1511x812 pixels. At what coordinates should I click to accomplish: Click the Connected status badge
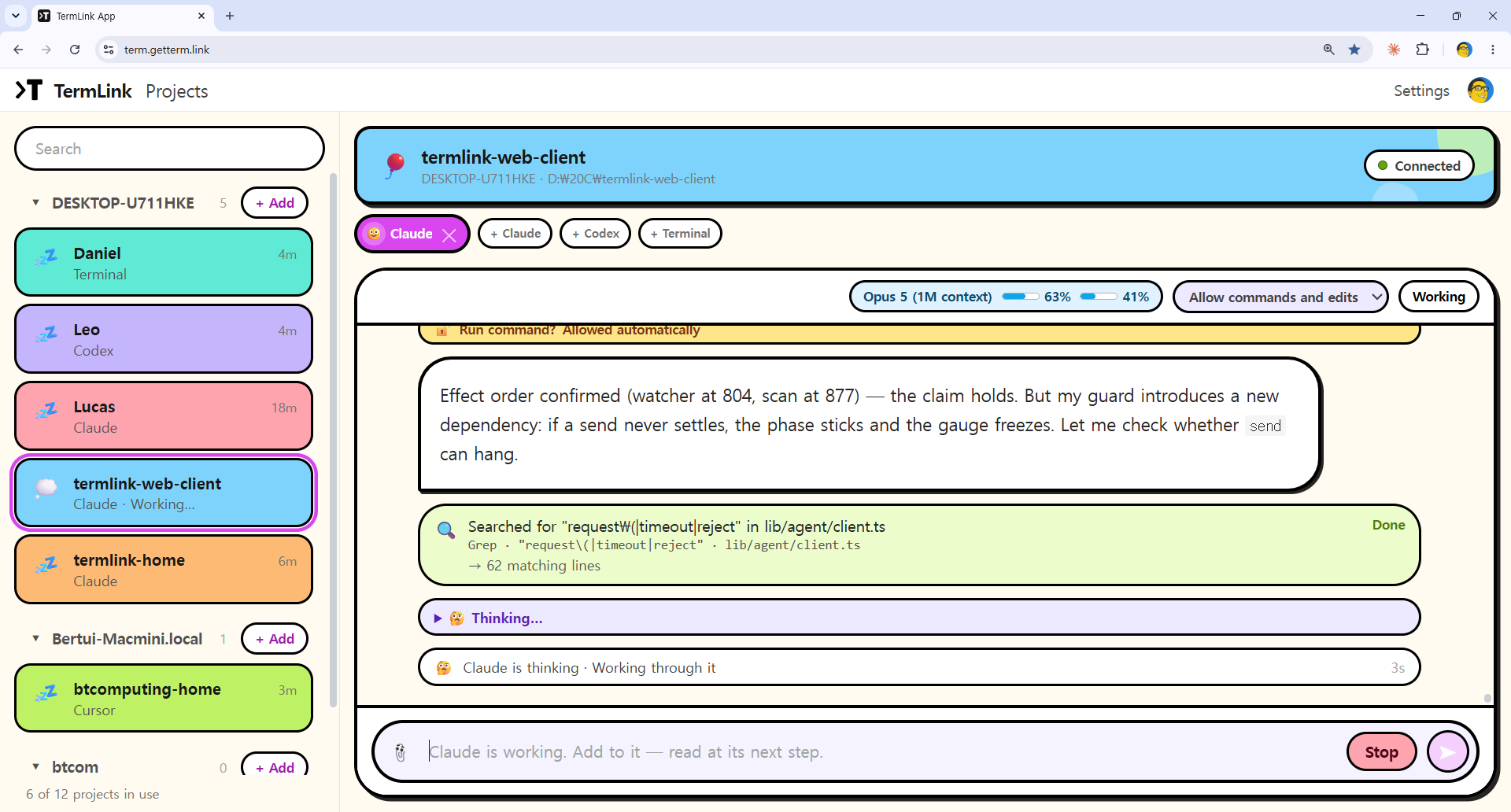(1419, 166)
